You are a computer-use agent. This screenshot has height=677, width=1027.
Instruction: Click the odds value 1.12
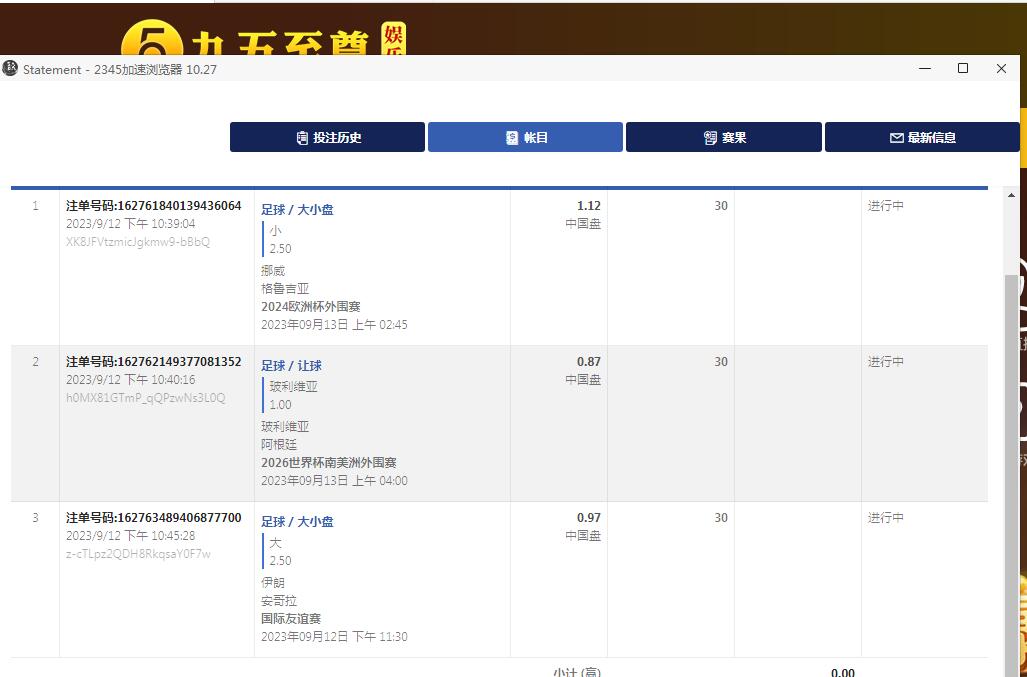tap(588, 206)
